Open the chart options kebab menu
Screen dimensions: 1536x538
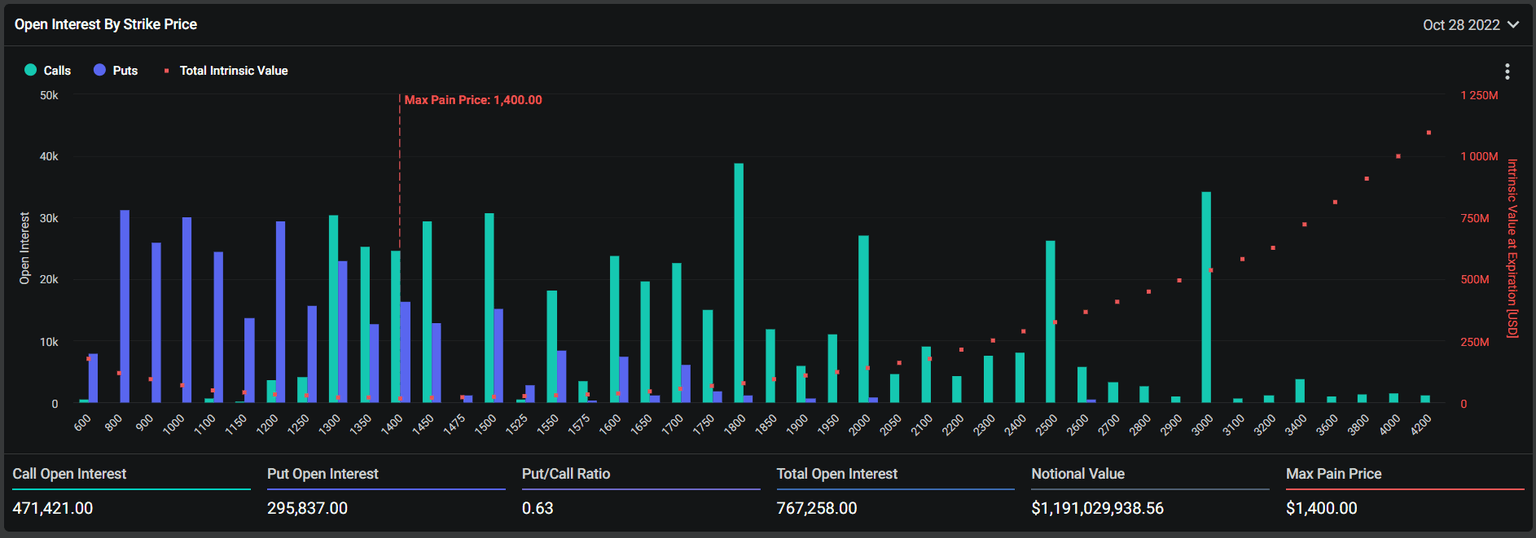tap(1507, 71)
